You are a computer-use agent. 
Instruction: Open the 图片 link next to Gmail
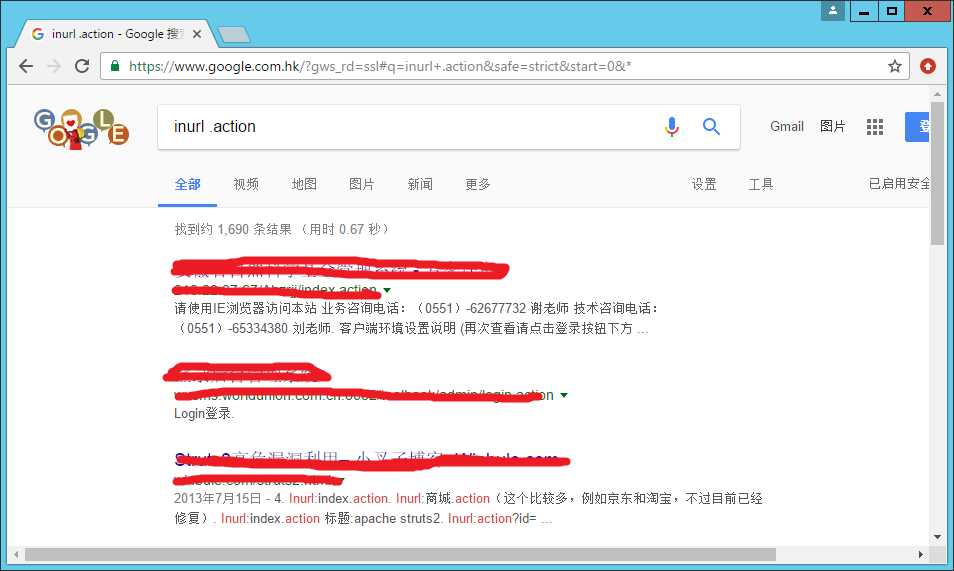coord(833,126)
